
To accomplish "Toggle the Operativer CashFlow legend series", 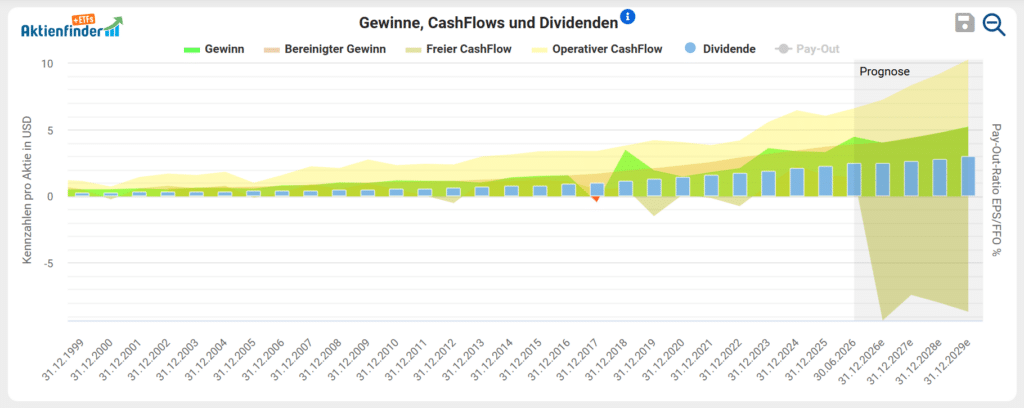I will pos(596,49).
